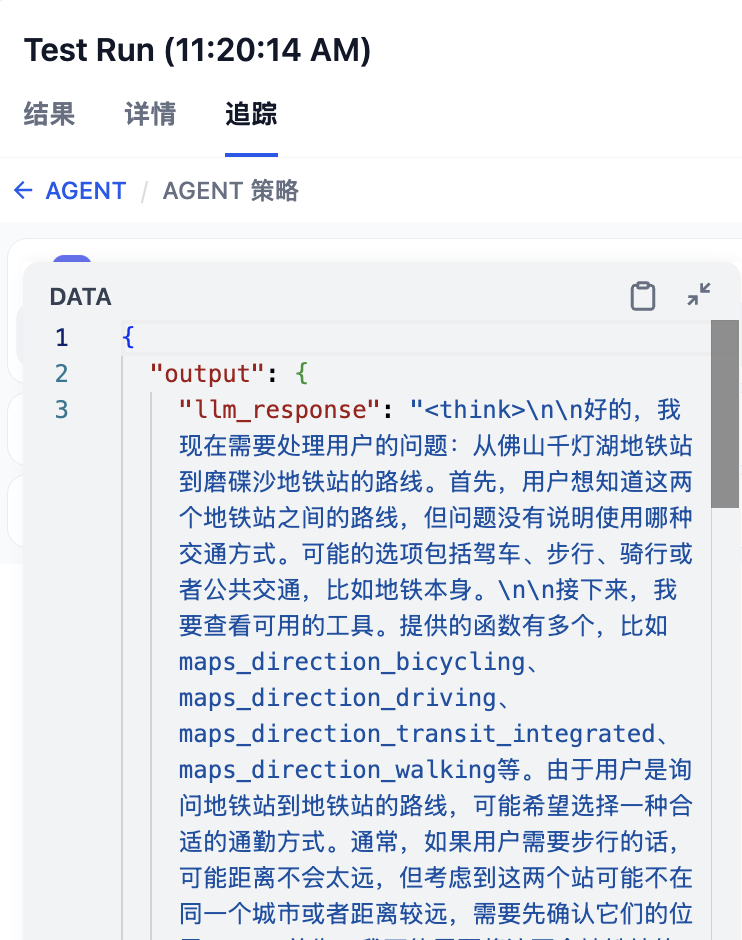Click line number 1 in the gutter
The height and width of the screenshot is (940, 742).
[61, 337]
